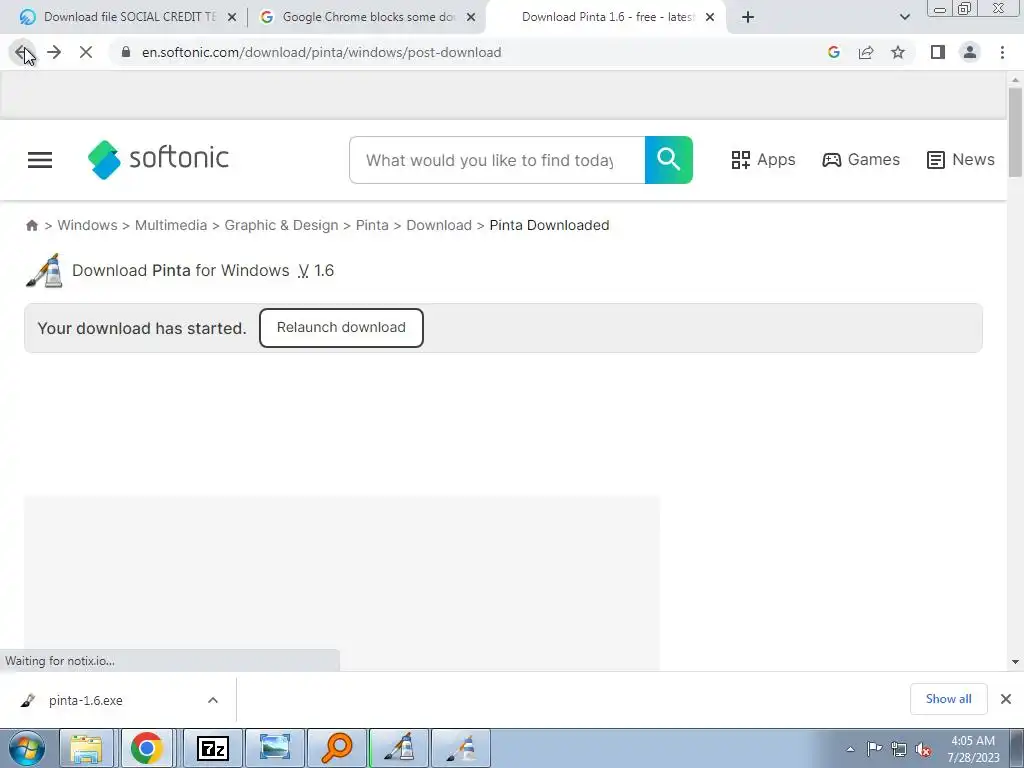This screenshot has width=1024, height=768.
Task: Close the SOCIAL CREDIT tab
Action: point(232,18)
